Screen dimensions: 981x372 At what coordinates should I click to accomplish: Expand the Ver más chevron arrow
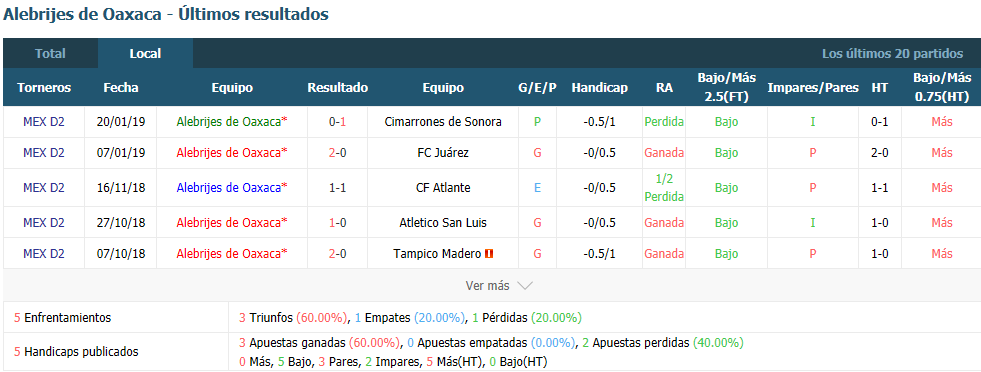point(525,286)
